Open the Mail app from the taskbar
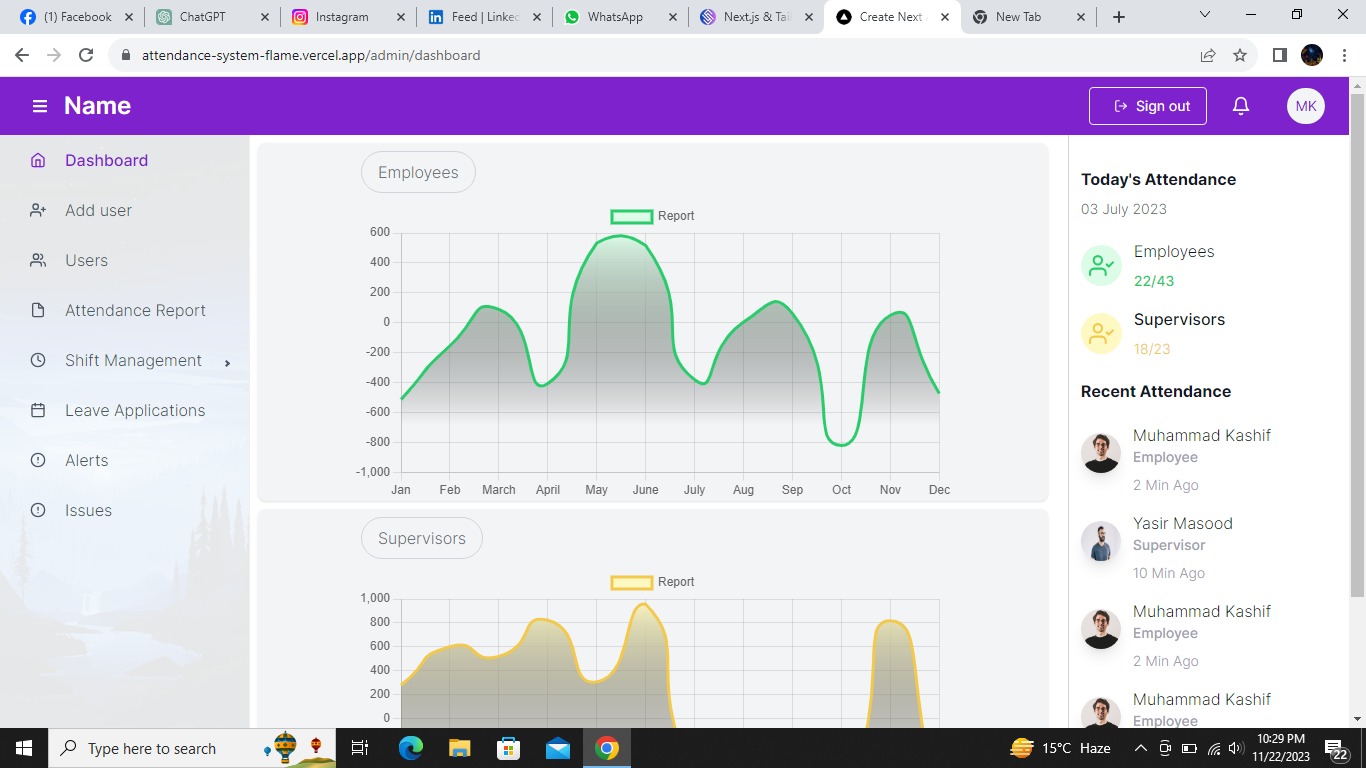The image size is (1366, 768). pyautogui.click(x=558, y=748)
